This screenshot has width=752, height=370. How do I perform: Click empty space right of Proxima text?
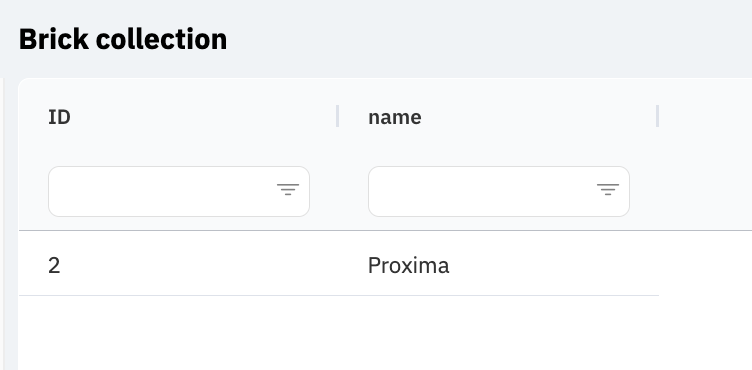pos(552,265)
